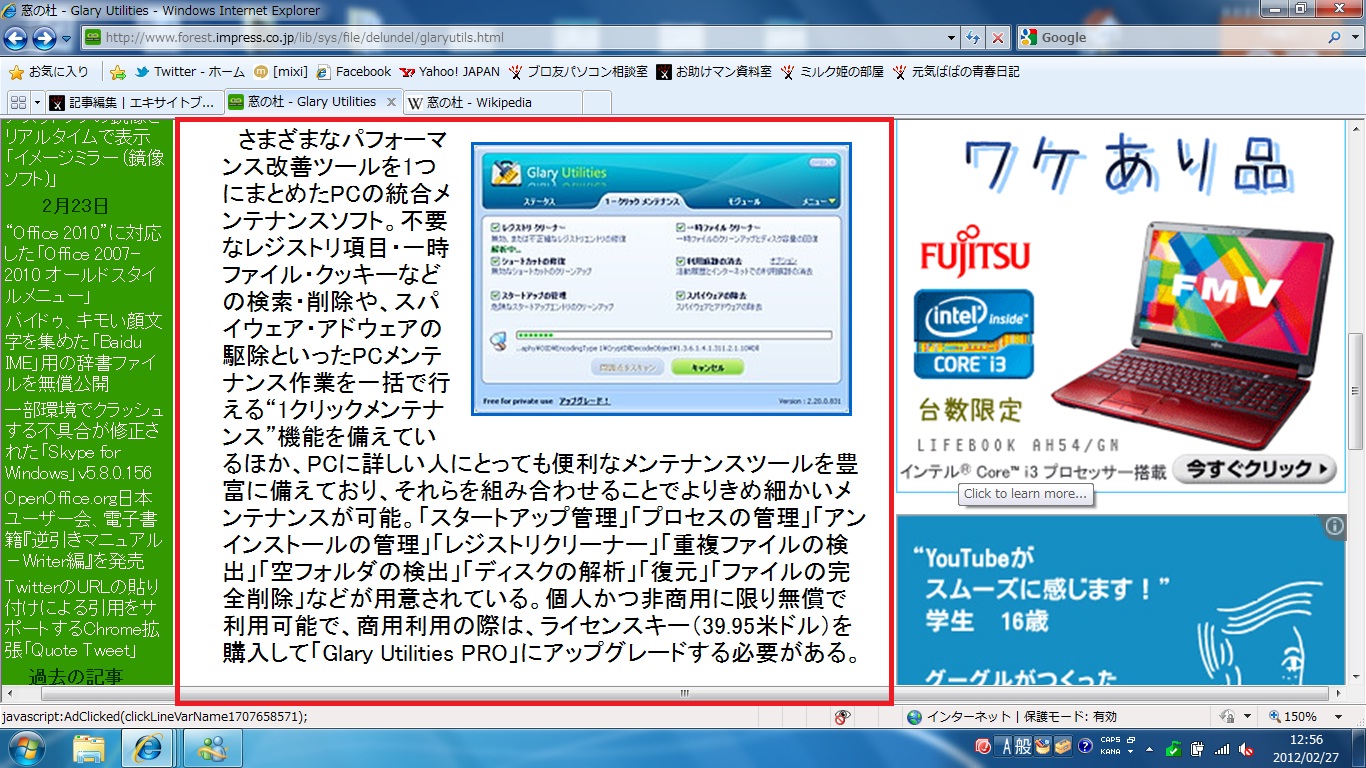Click the ad info icon on YouTube banner
1366x768 pixels.
tap(1334, 527)
